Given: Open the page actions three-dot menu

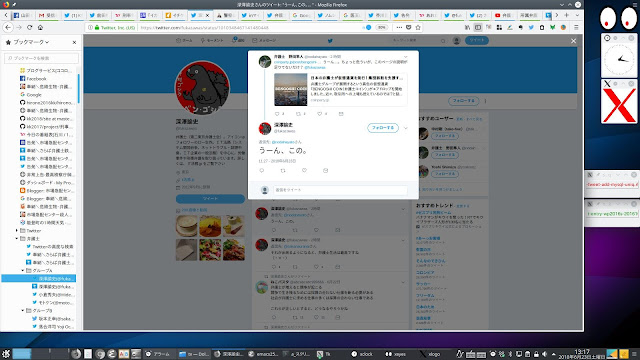Looking at the screenshot, I should coord(399,27).
